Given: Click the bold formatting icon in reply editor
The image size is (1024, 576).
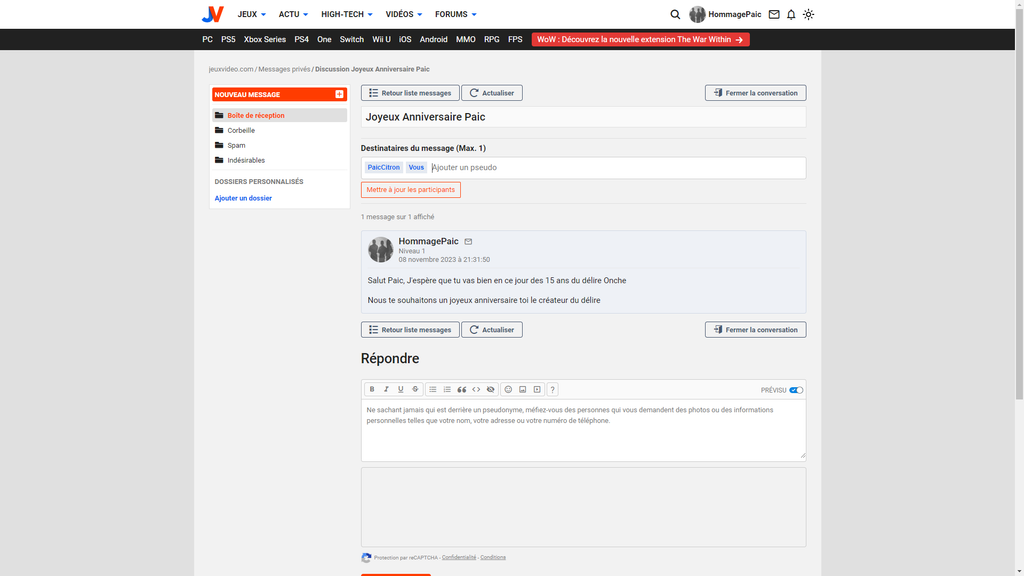Looking at the screenshot, I should coord(372,389).
